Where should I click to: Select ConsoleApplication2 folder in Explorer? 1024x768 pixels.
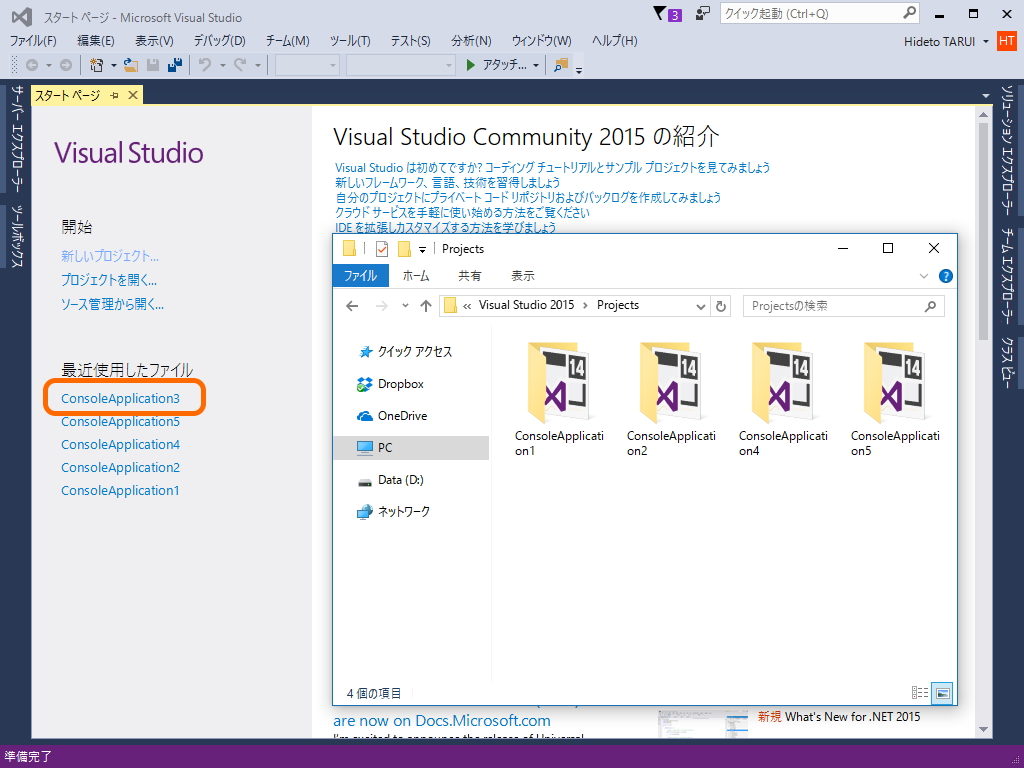point(671,399)
